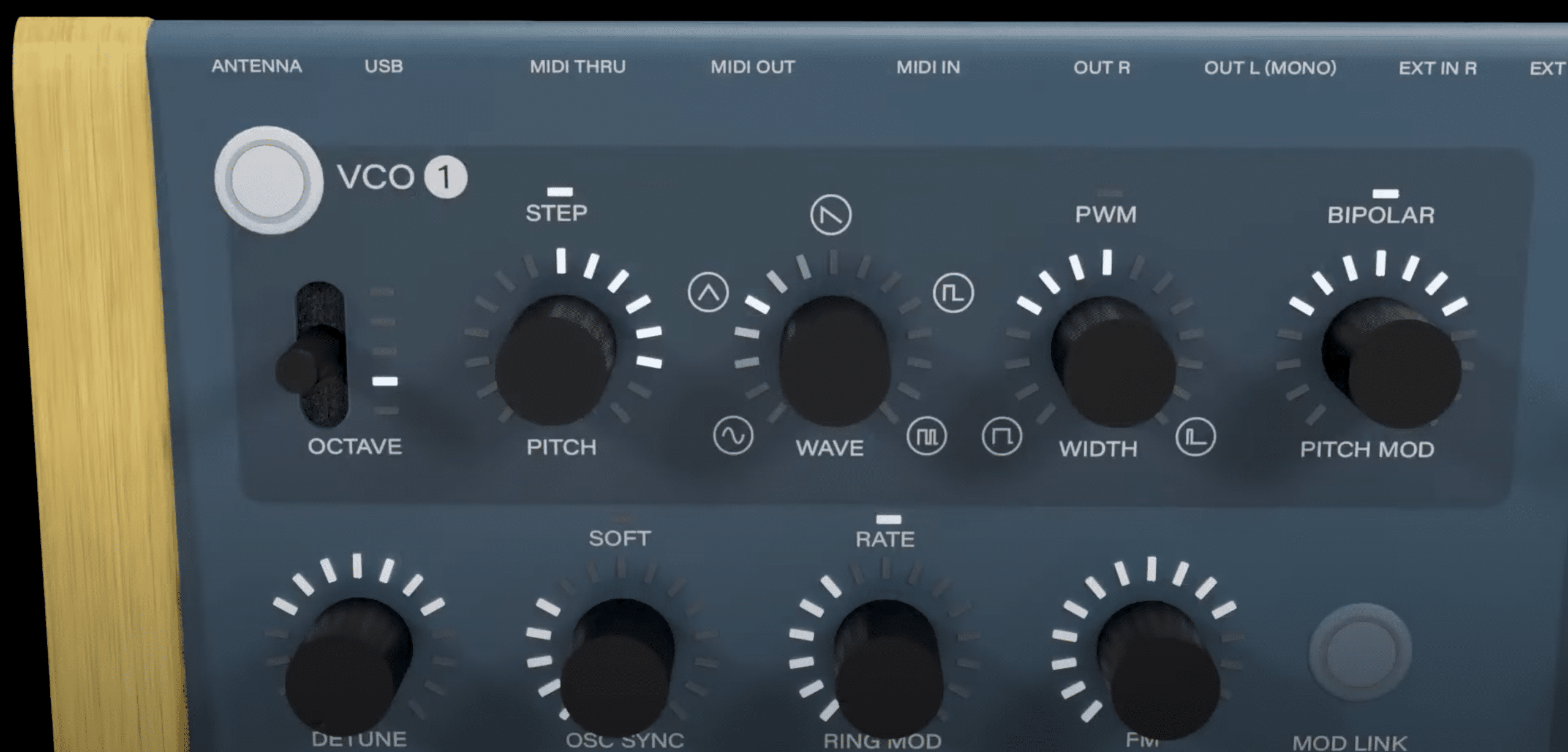Viewport: 1568px width, 752px height.
Task: Select the sine waveform icon beside WAVE
Action: point(733,435)
